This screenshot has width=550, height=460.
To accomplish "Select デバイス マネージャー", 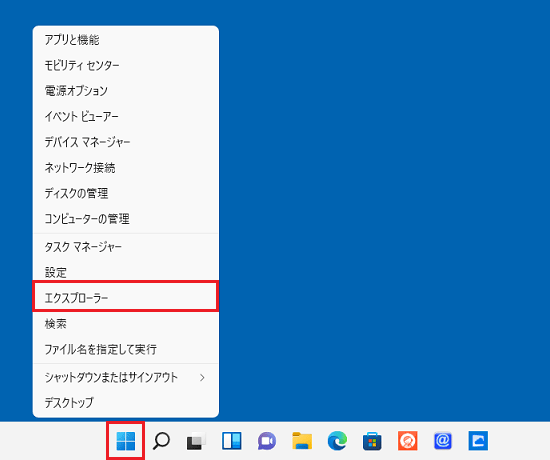I will pos(126,142).
